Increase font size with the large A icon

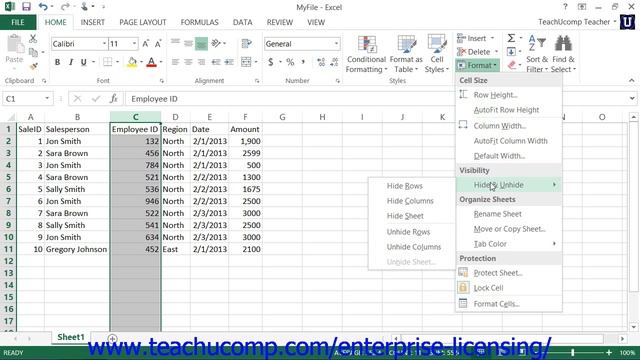(146, 44)
